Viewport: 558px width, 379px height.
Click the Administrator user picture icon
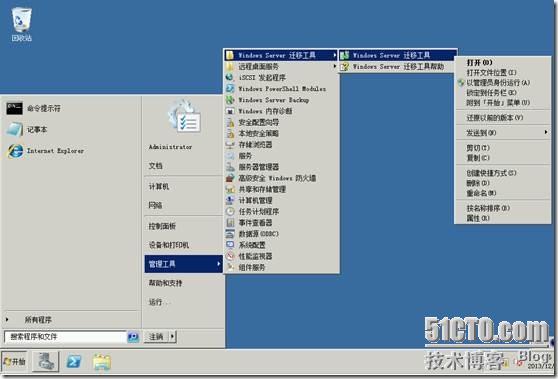tap(185, 117)
